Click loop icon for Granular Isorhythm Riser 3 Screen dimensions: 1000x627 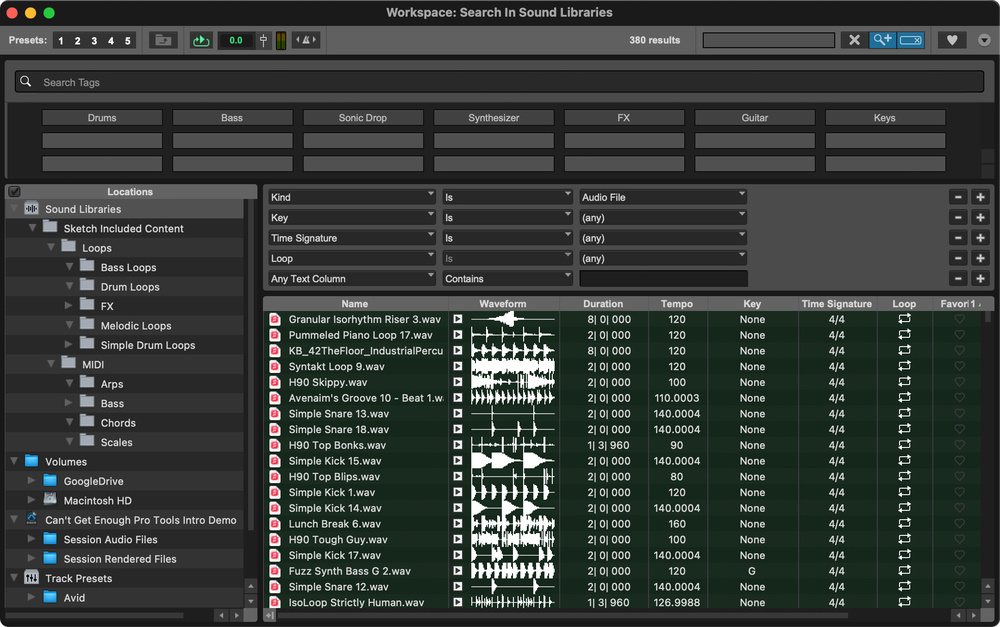point(904,320)
